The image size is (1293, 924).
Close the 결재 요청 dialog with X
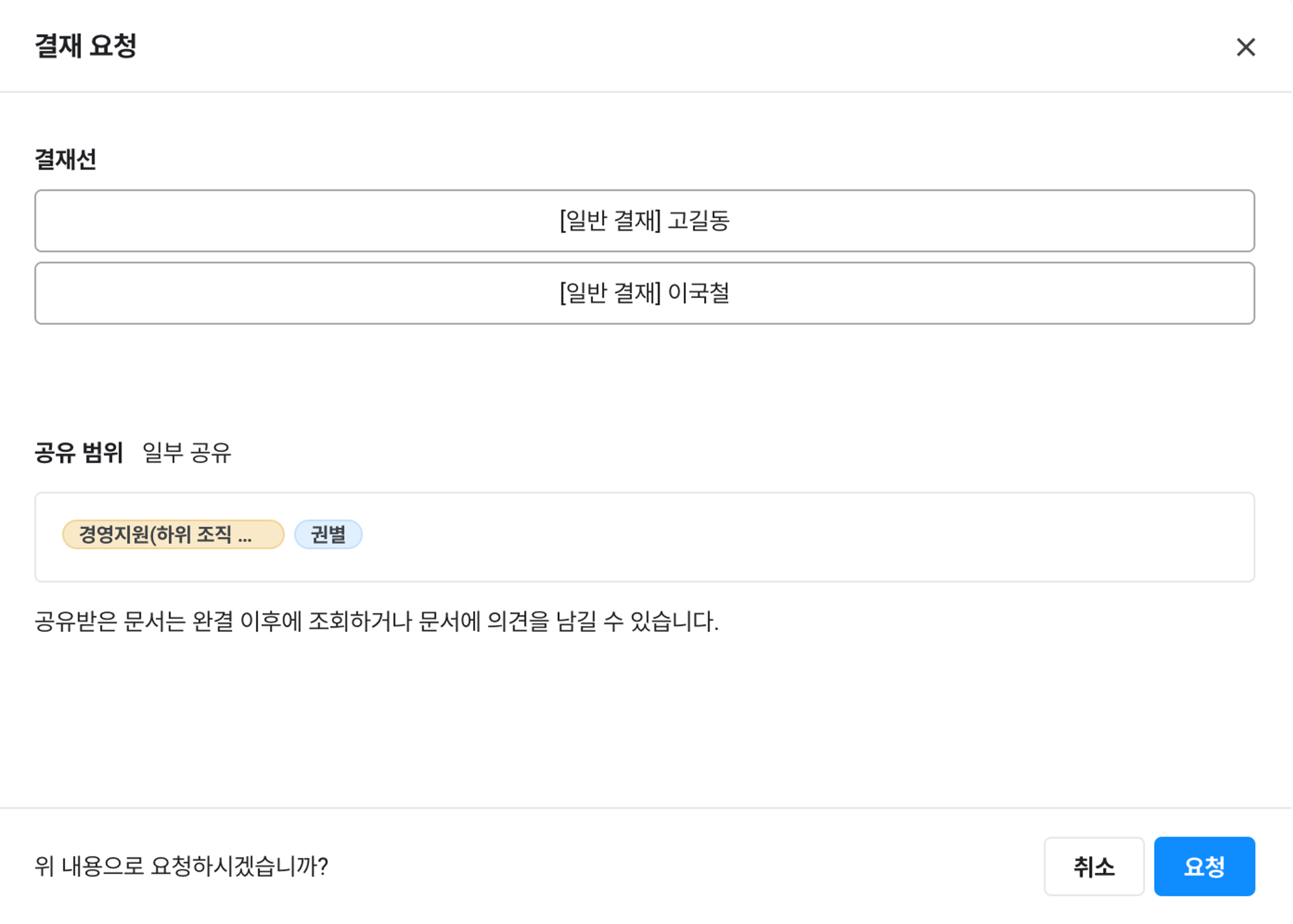pyautogui.click(x=1245, y=47)
